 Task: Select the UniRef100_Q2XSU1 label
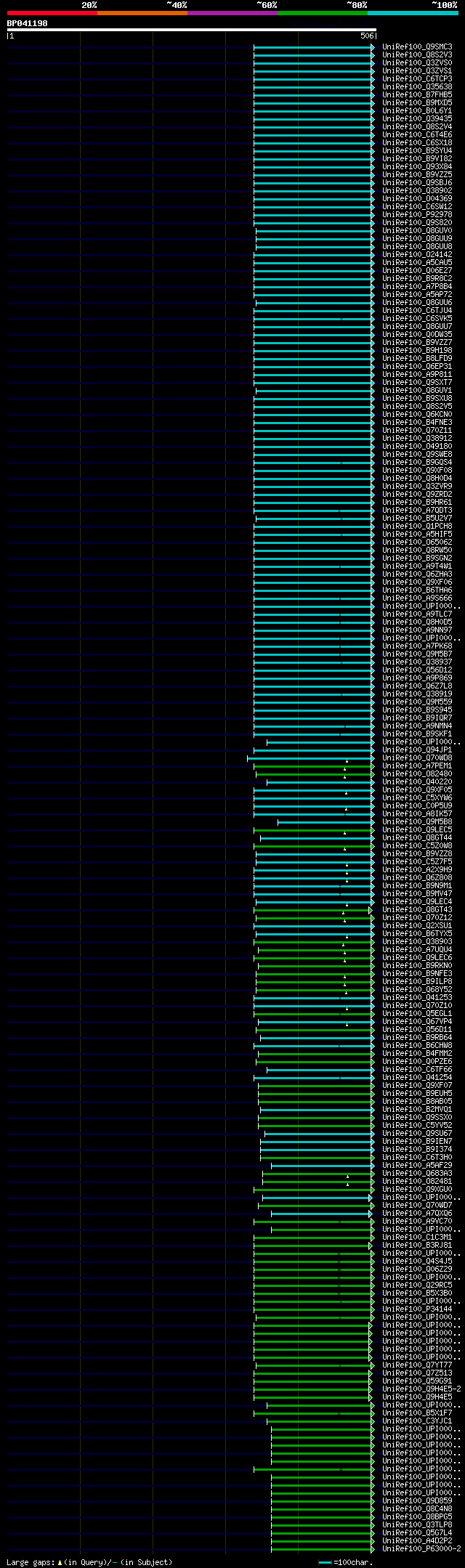pos(417,925)
